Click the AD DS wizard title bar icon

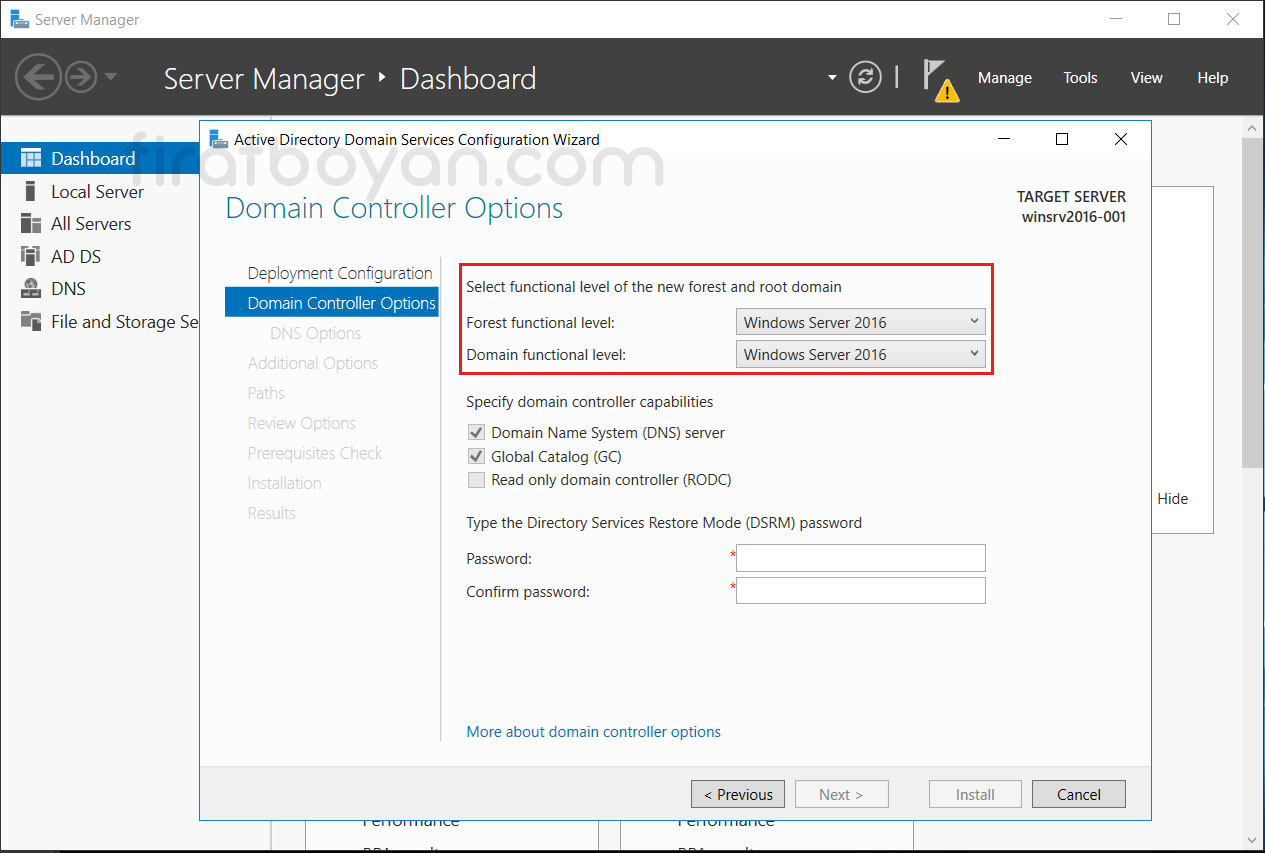pyautogui.click(x=218, y=140)
